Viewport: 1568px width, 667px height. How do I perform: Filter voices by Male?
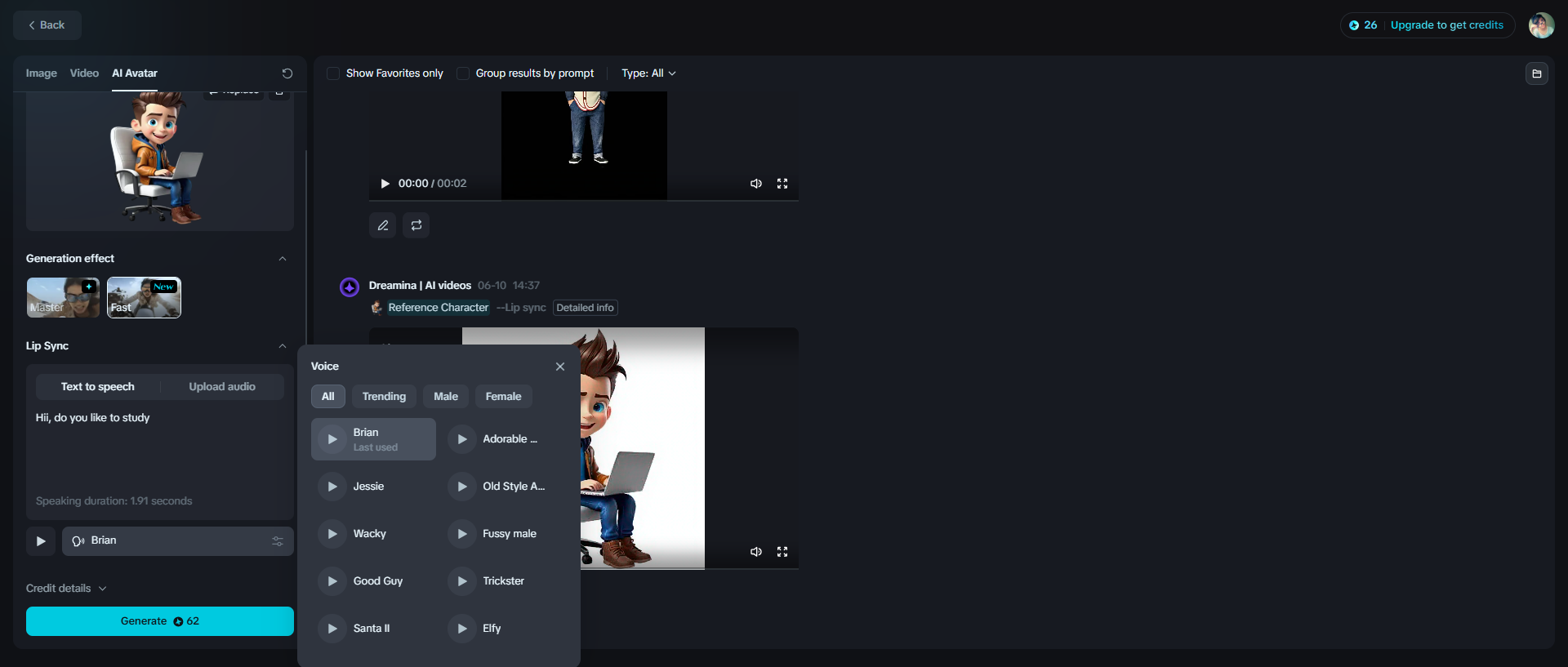(446, 397)
